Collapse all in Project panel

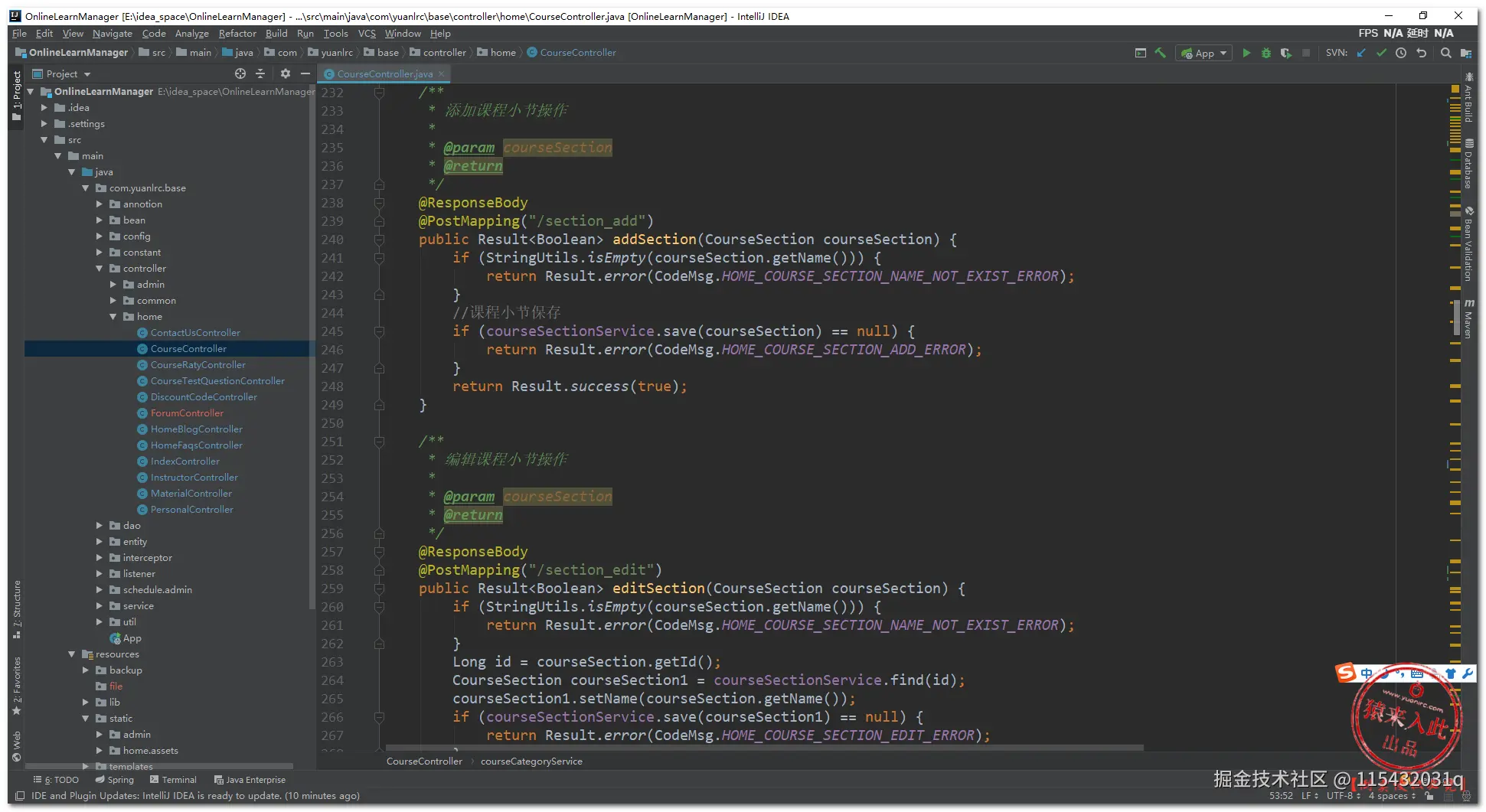(260, 73)
